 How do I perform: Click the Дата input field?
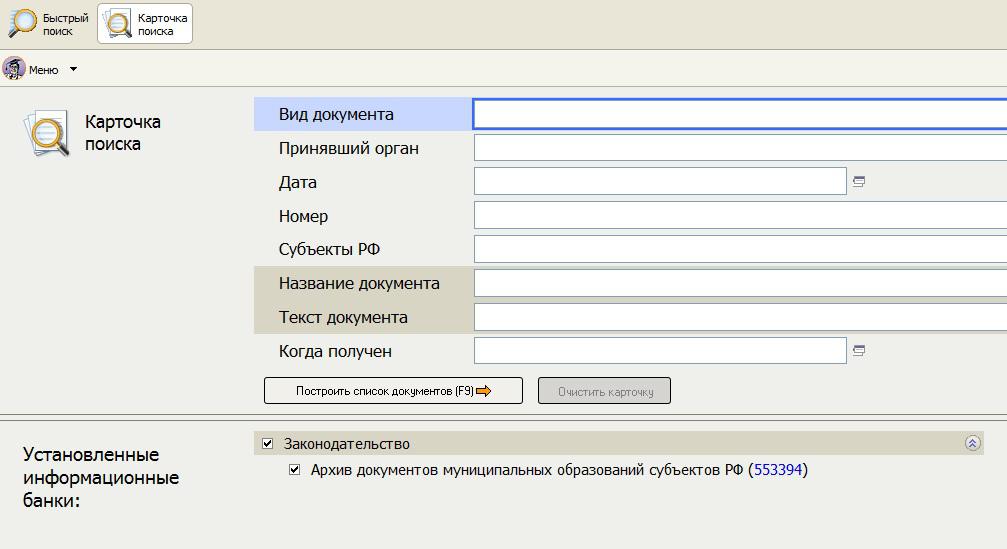[660, 182]
